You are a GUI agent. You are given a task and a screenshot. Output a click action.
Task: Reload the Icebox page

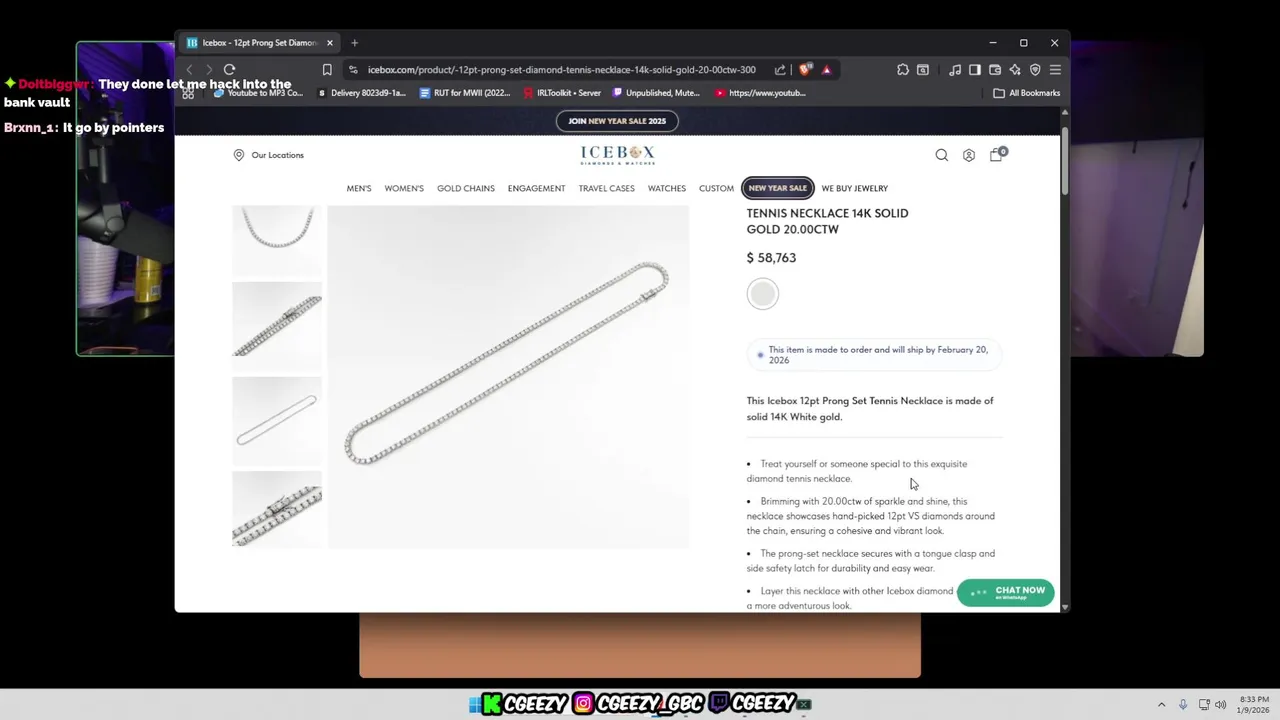tap(229, 70)
